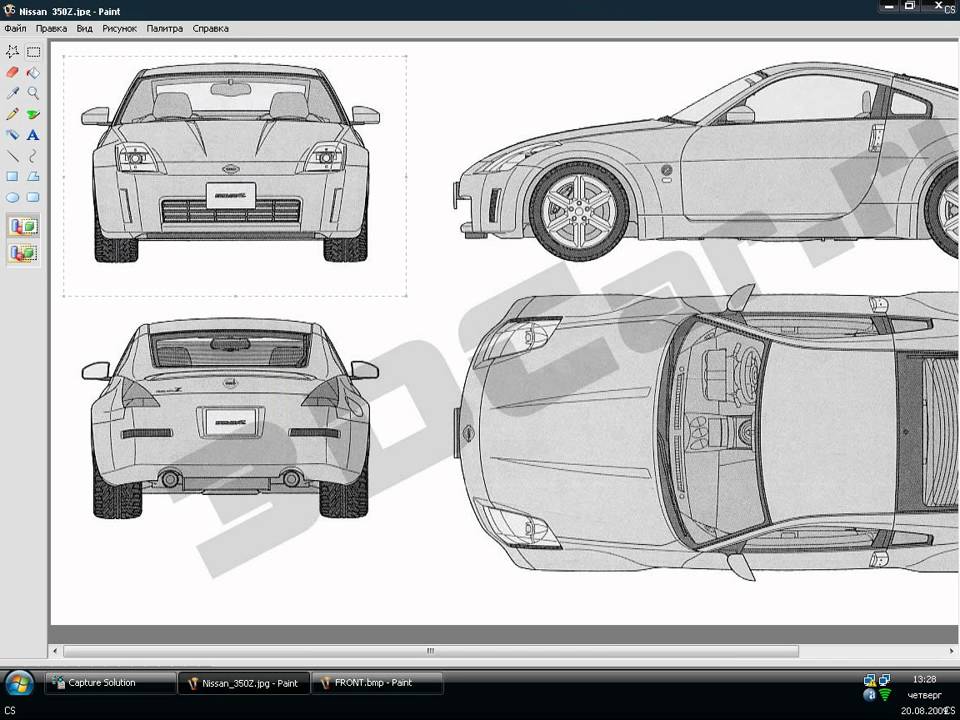This screenshot has height=720, width=960.
Task: Select the straight Line tool
Action: tap(12, 156)
